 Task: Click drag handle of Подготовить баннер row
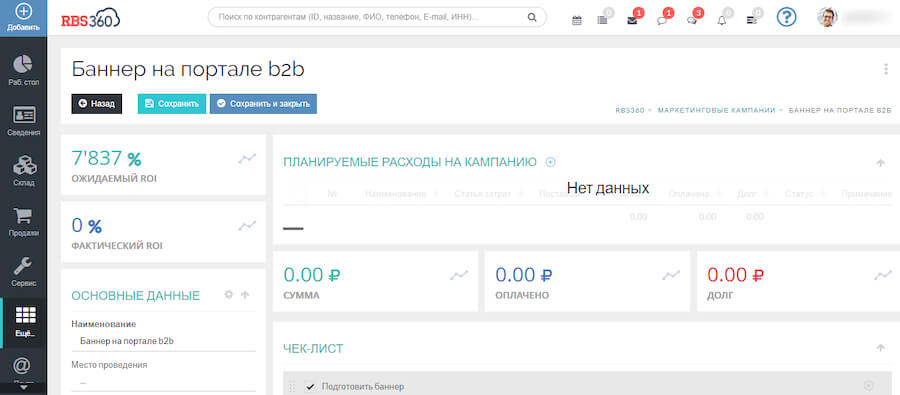click(292, 386)
